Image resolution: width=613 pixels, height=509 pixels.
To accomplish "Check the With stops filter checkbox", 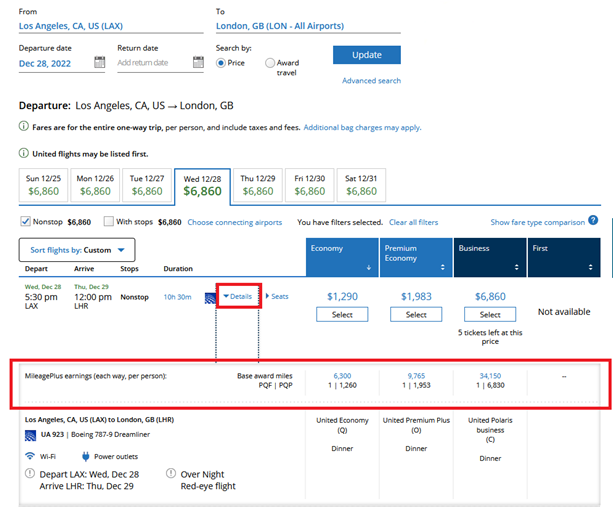I will pyautogui.click(x=108, y=221).
